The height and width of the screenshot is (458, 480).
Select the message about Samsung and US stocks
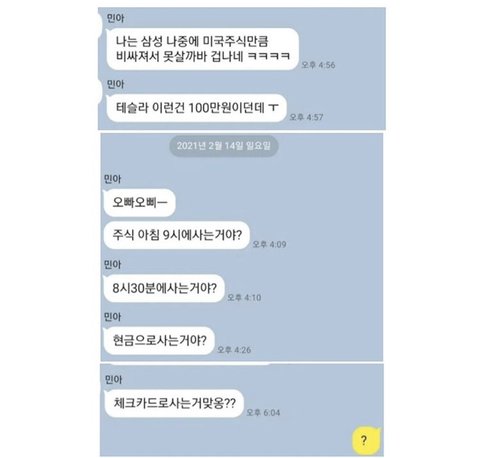tap(202, 49)
